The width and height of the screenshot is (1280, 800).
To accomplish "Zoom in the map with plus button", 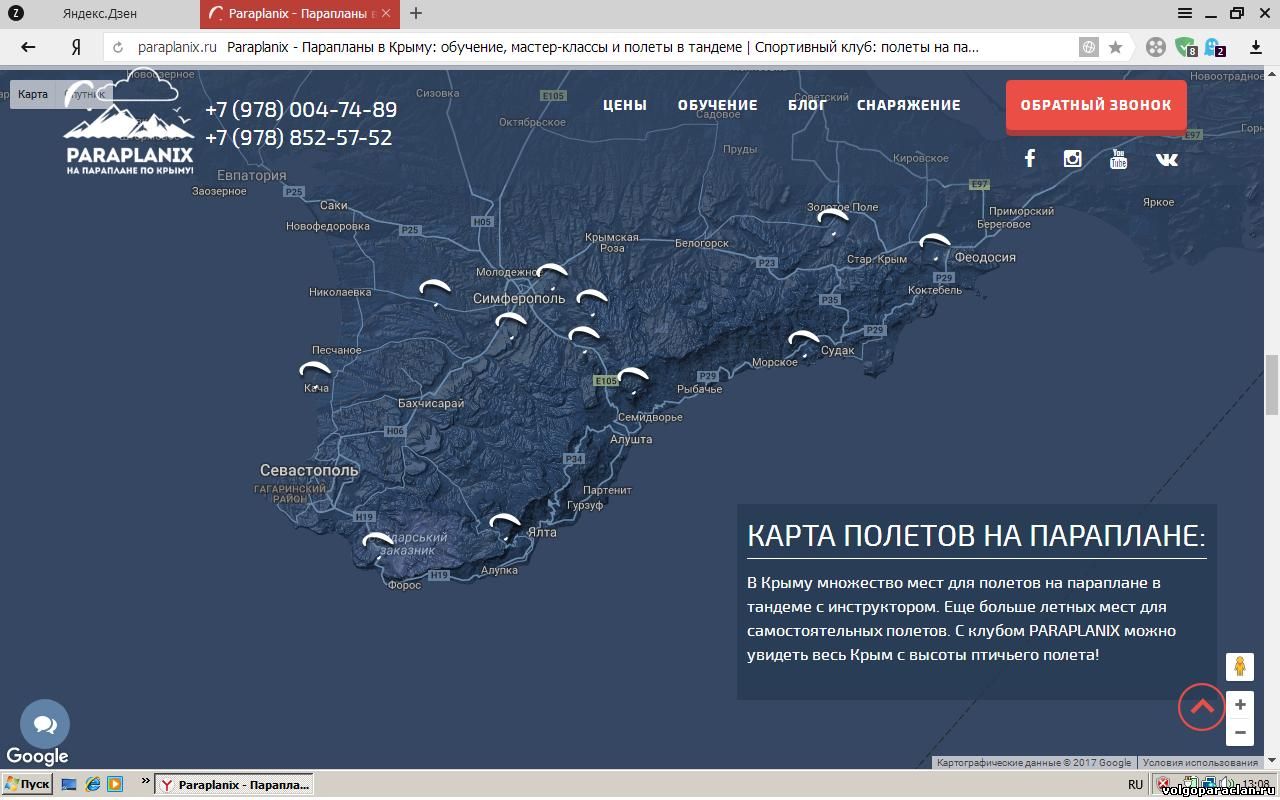I will 1240,705.
